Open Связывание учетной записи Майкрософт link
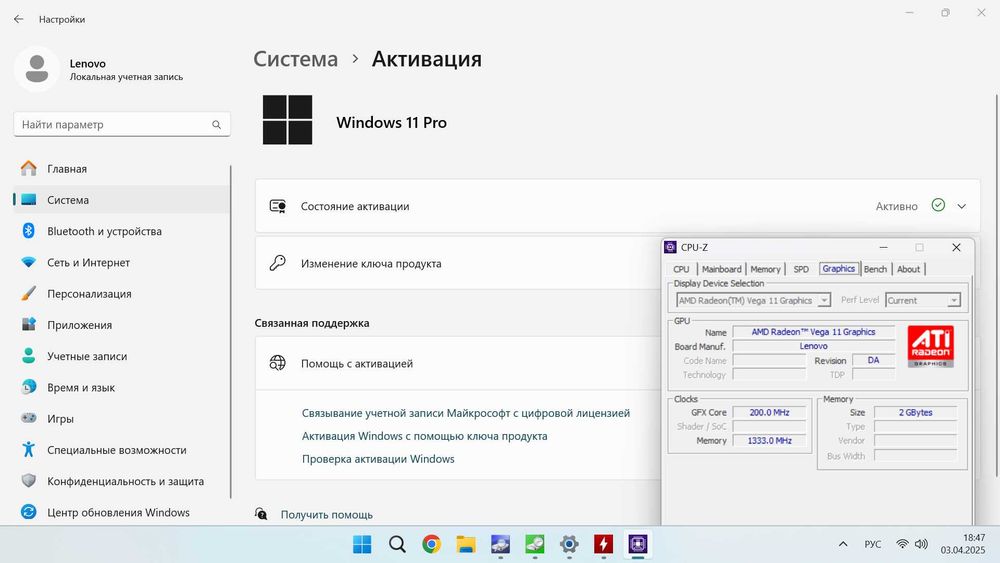Screen dimensions: 1000x563 [466, 413]
